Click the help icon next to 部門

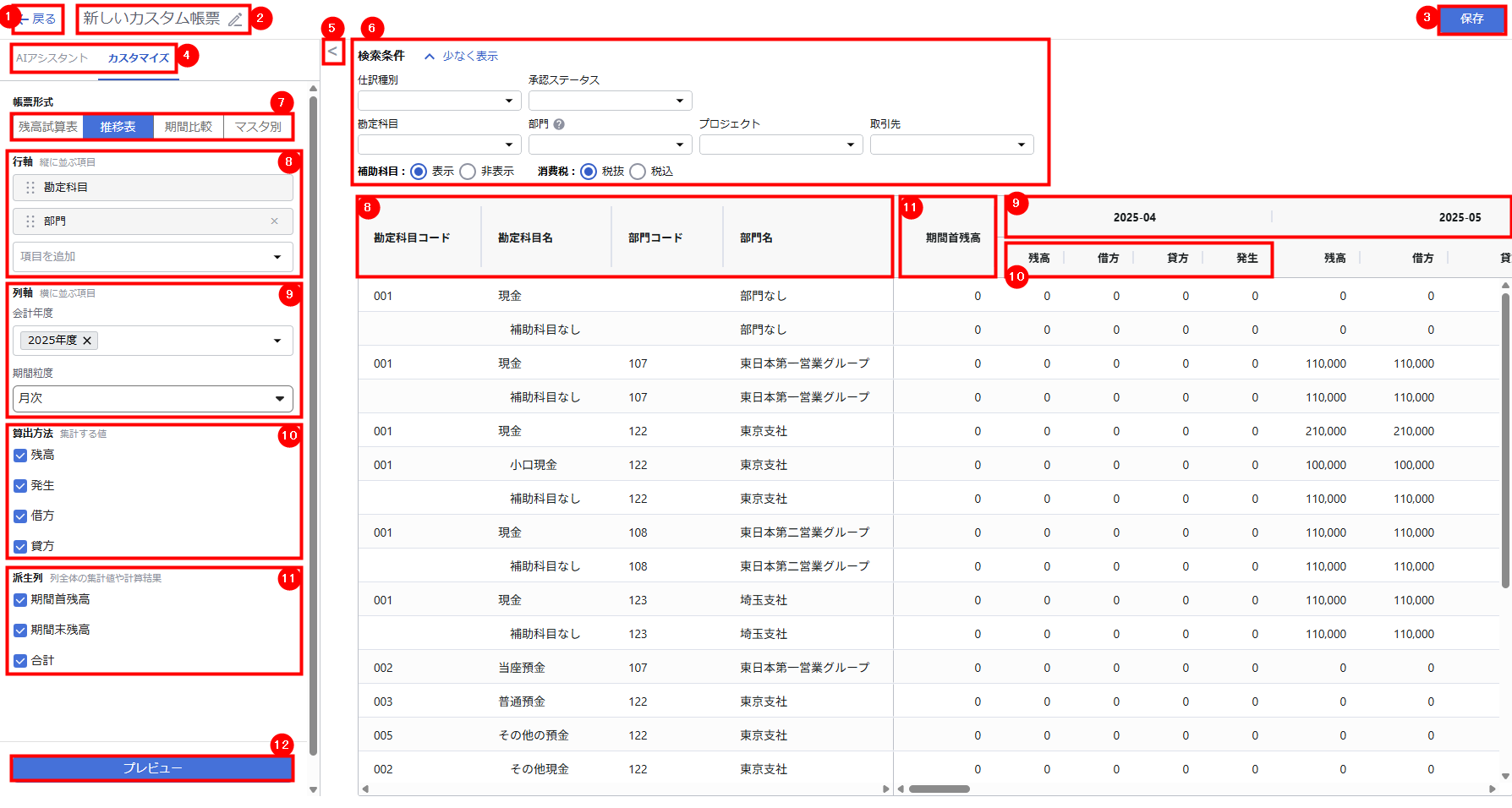[x=559, y=124]
